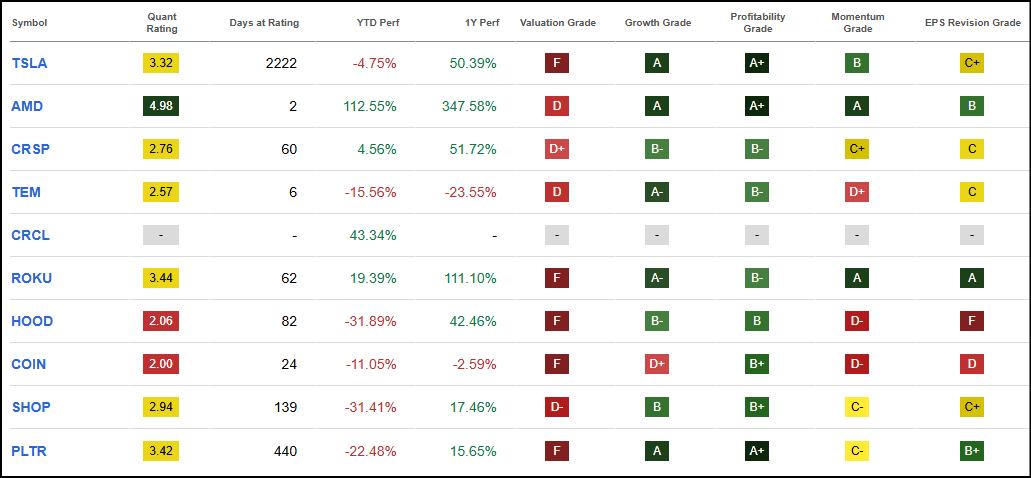Image resolution: width=1031 pixels, height=478 pixels.
Task: Open the AMD symbol link
Action: point(27,106)
